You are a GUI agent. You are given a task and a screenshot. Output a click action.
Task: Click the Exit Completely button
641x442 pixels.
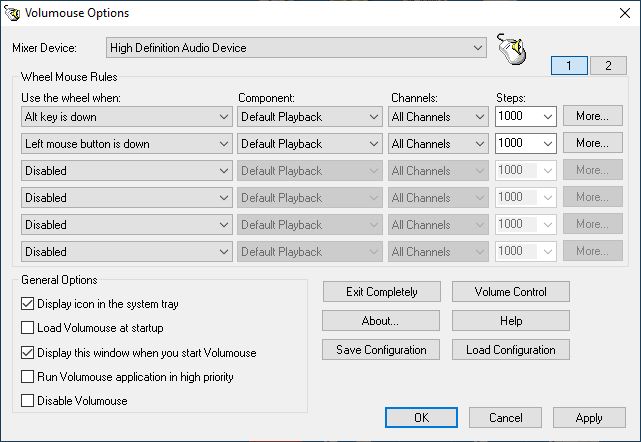(x=381, y=292)
